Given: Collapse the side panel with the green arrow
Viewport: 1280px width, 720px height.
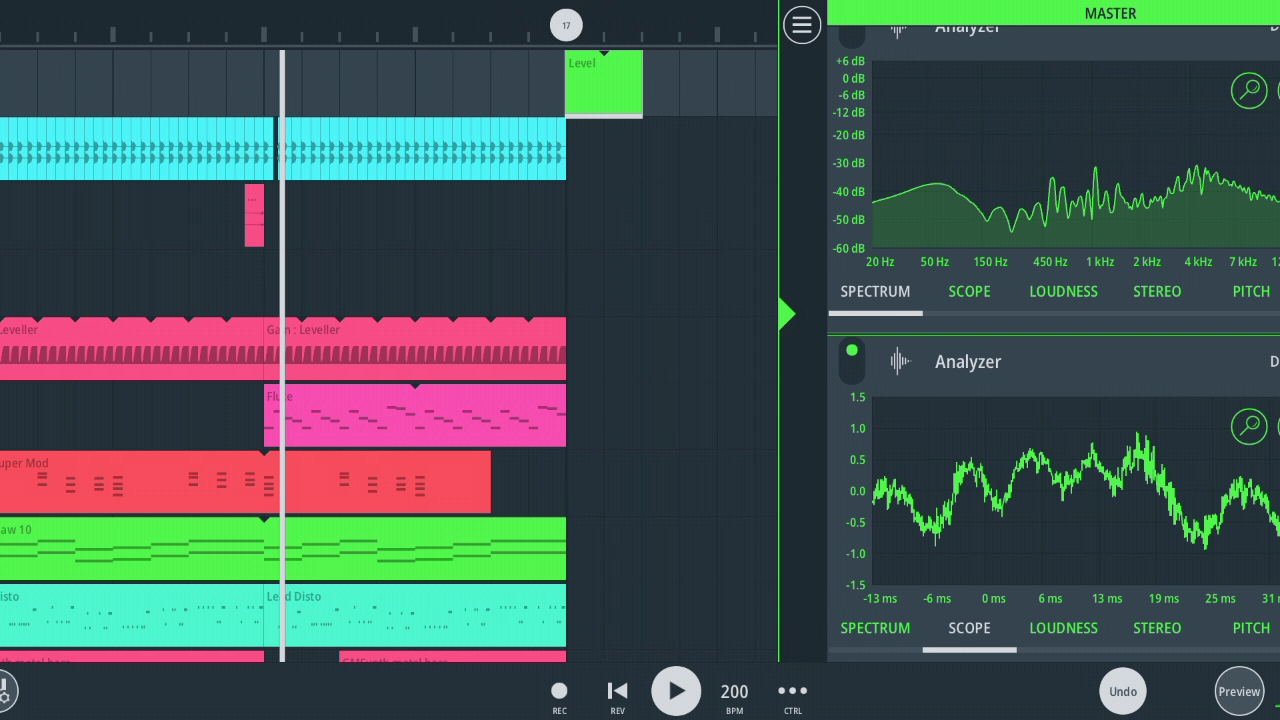Looking at the screenshot, I should coord(787,314).
